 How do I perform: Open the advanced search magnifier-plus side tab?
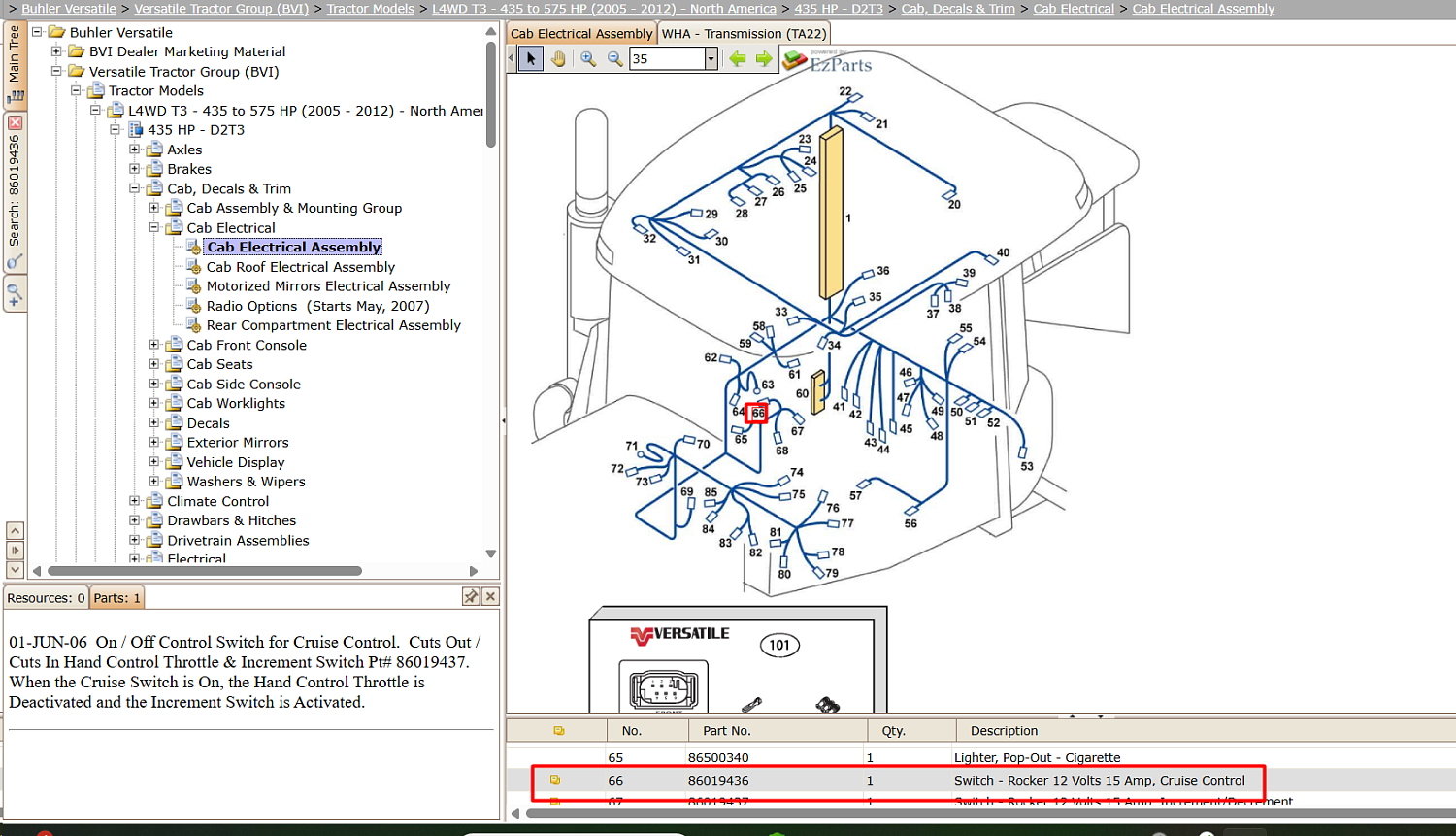15,293
